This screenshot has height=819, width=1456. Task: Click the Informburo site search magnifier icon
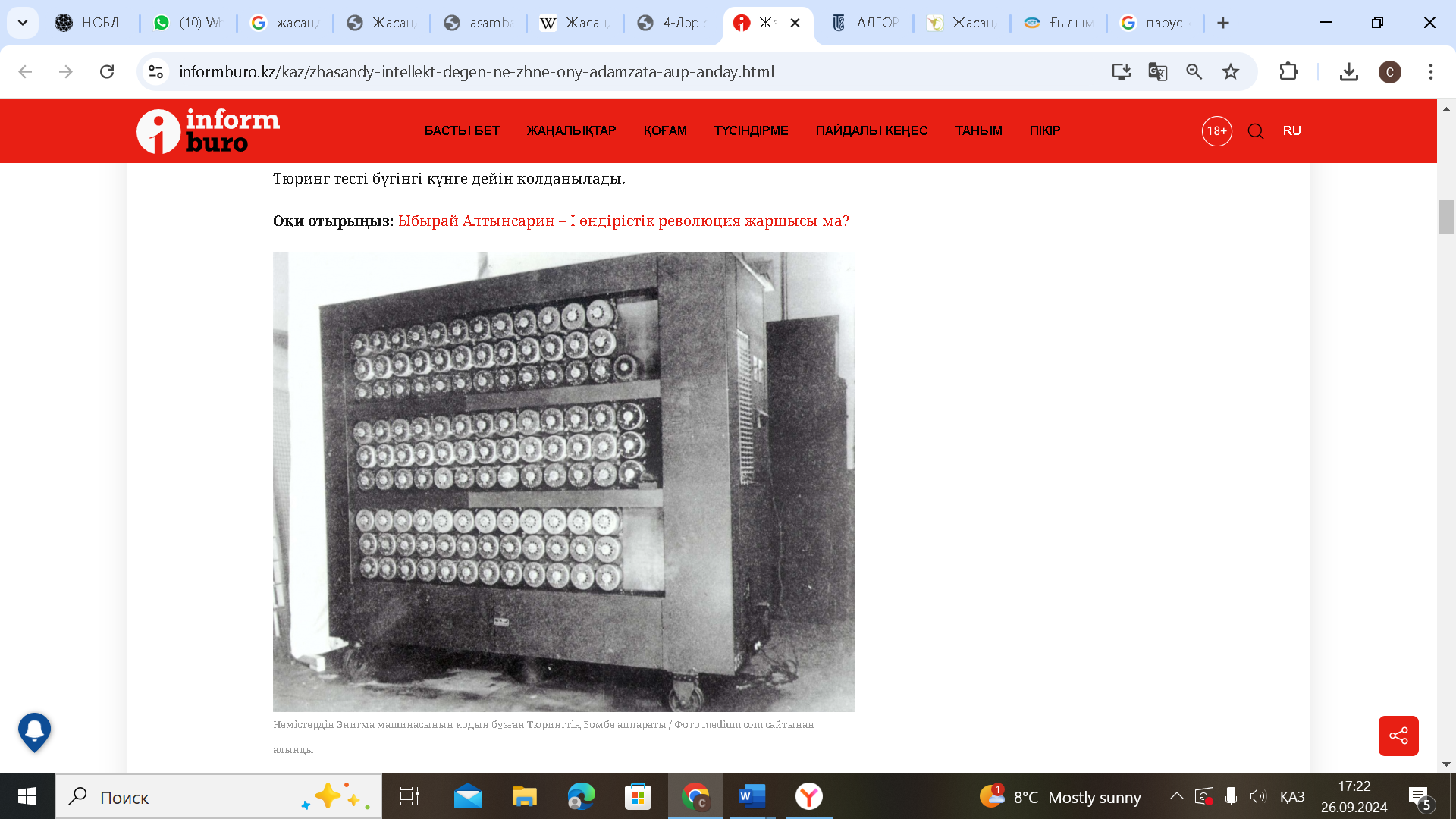[1255, 131]
